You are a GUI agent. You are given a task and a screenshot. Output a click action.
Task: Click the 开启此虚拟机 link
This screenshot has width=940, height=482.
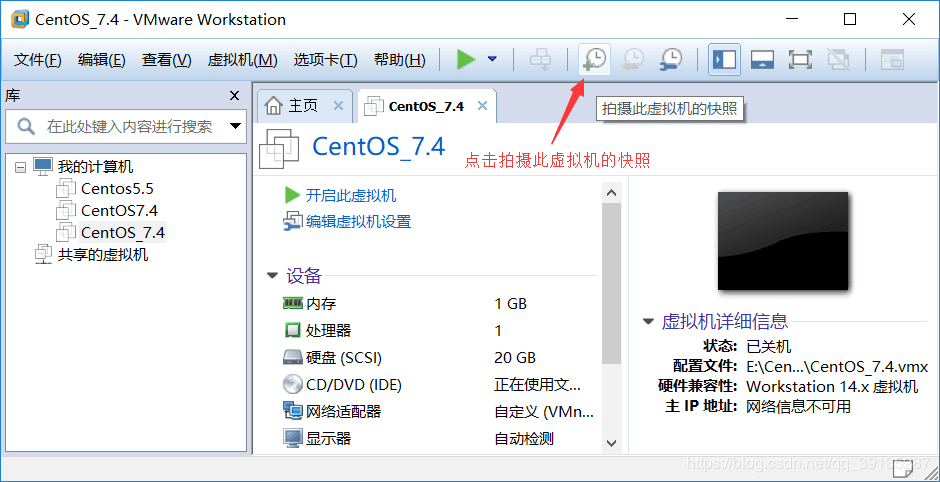point(351,195)
